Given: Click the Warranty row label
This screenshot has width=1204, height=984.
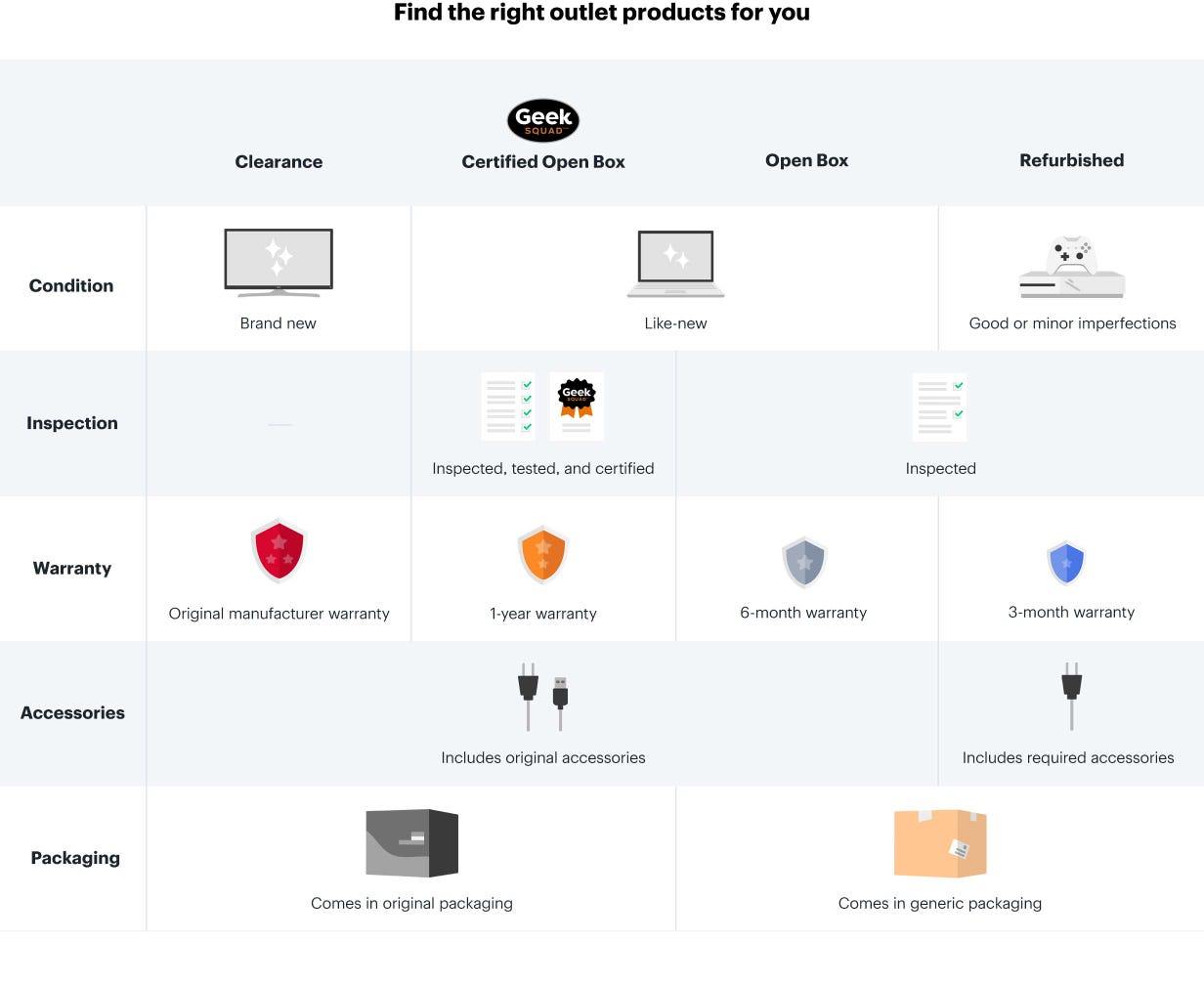Looking at the screenshot, I should (x=72, y=569).
